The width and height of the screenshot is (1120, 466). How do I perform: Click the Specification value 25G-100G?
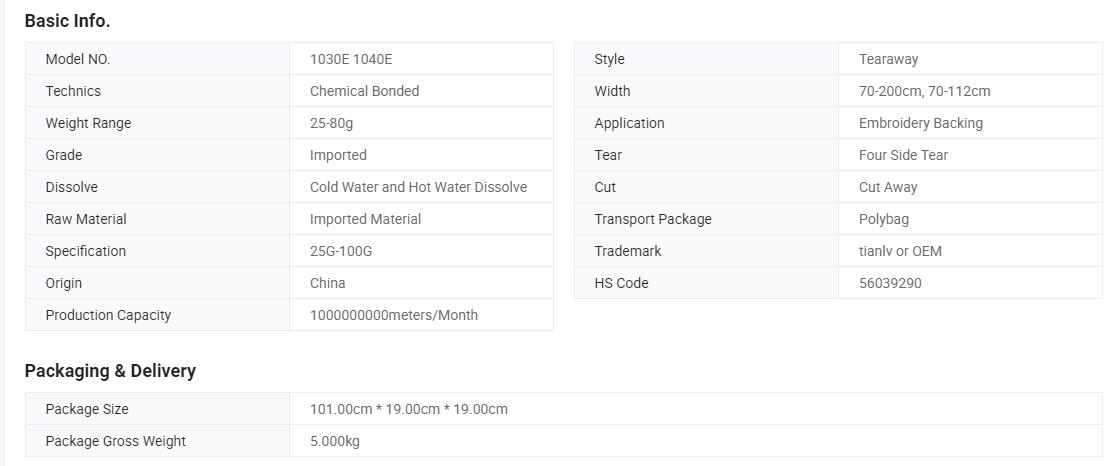(x=340, y=251)
